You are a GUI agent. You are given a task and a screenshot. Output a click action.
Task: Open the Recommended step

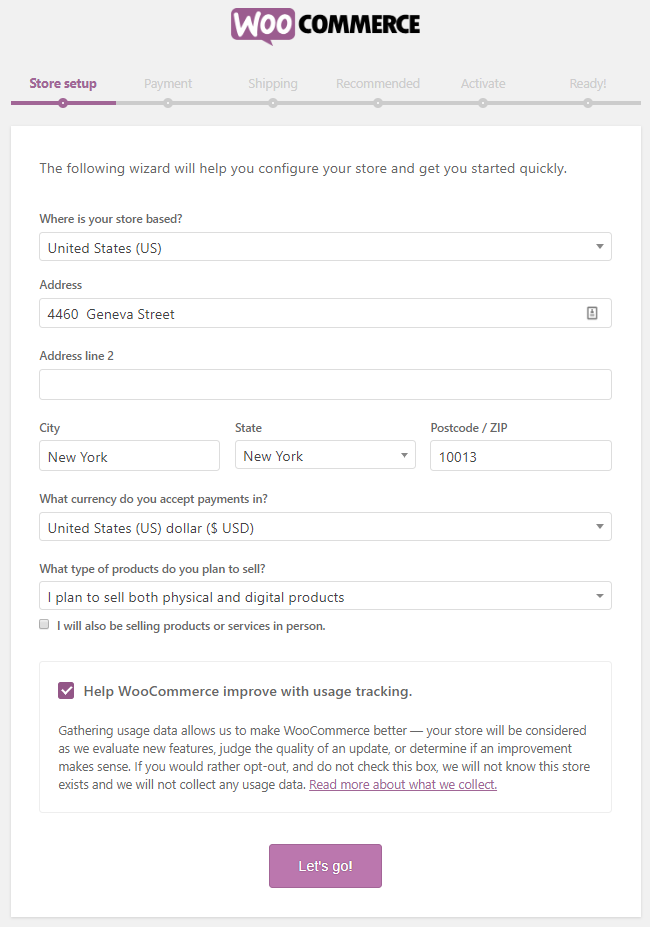pyautogui.click(x=378, y=84)
